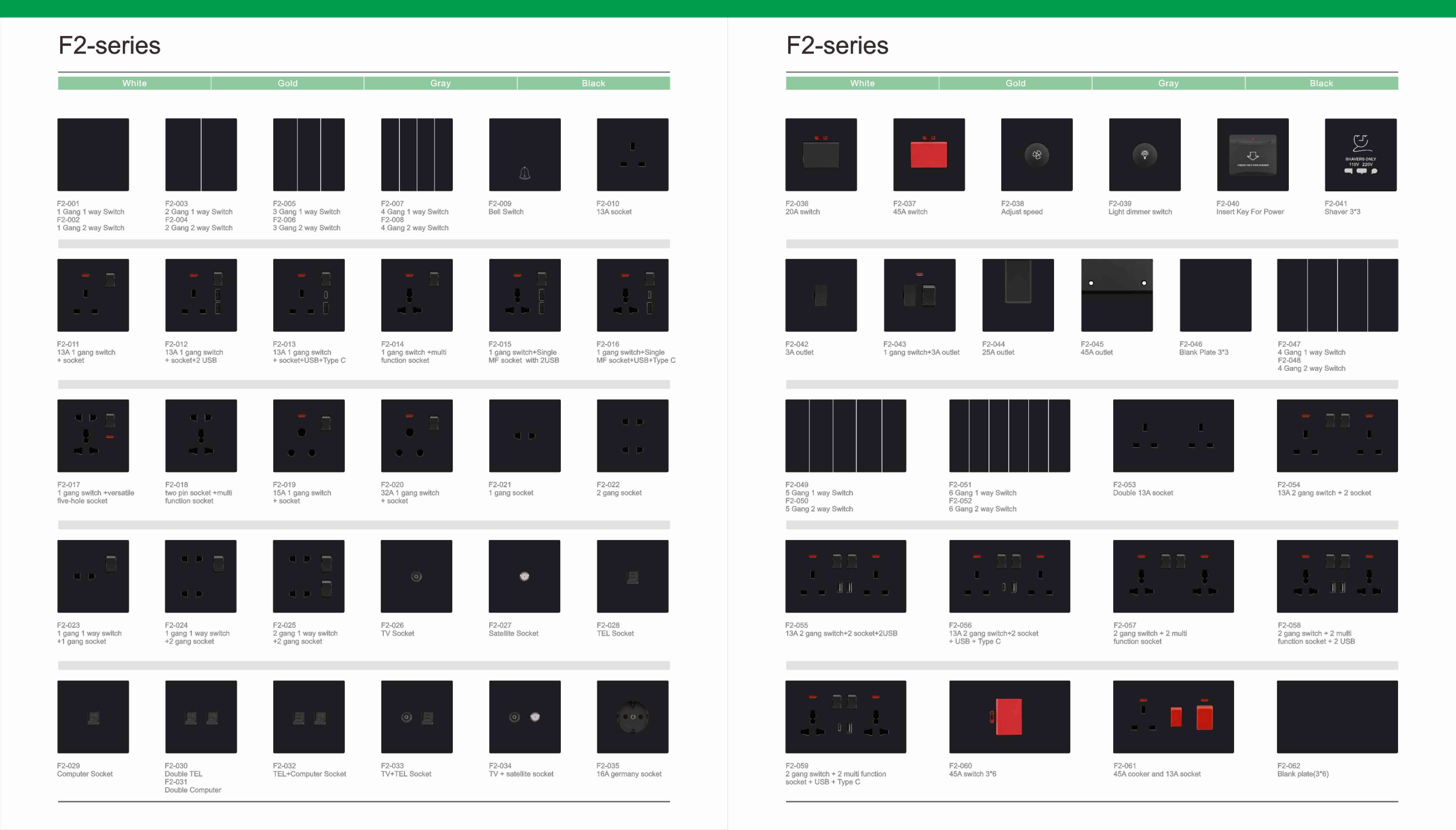Open the F2-017 versatile five-hole socket image
The width and height of the screenshot is (1456, 830).
(93, 435)
